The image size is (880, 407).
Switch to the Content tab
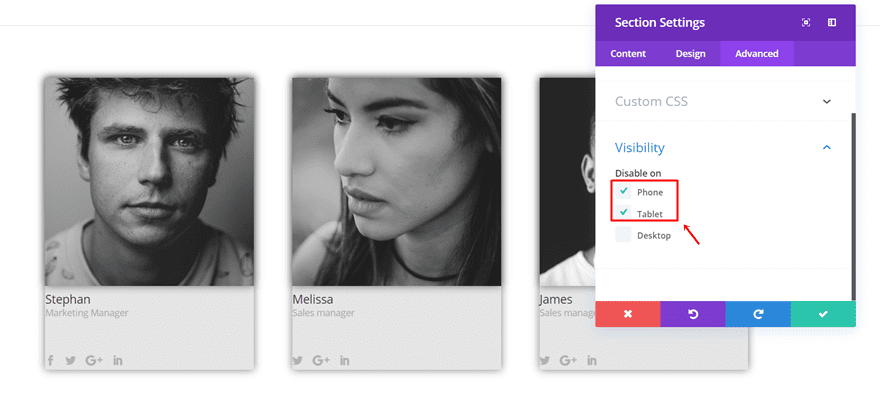(x=628, y=54)
